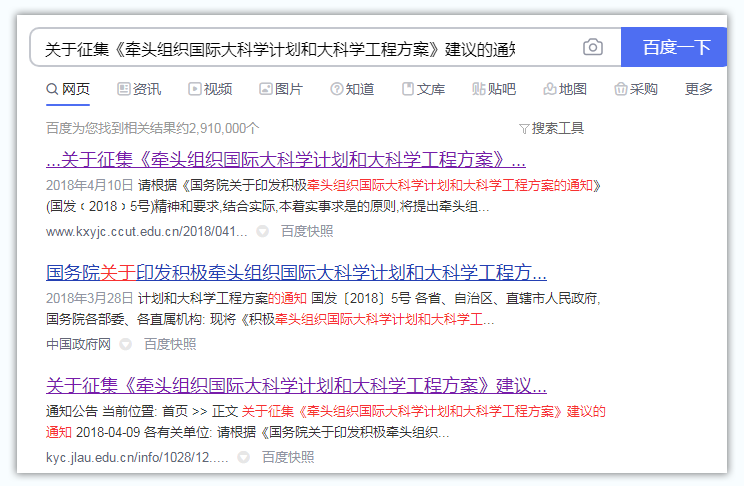Click the 百度一下 search button
Screen dimensions: 744x486
point(674,47)
